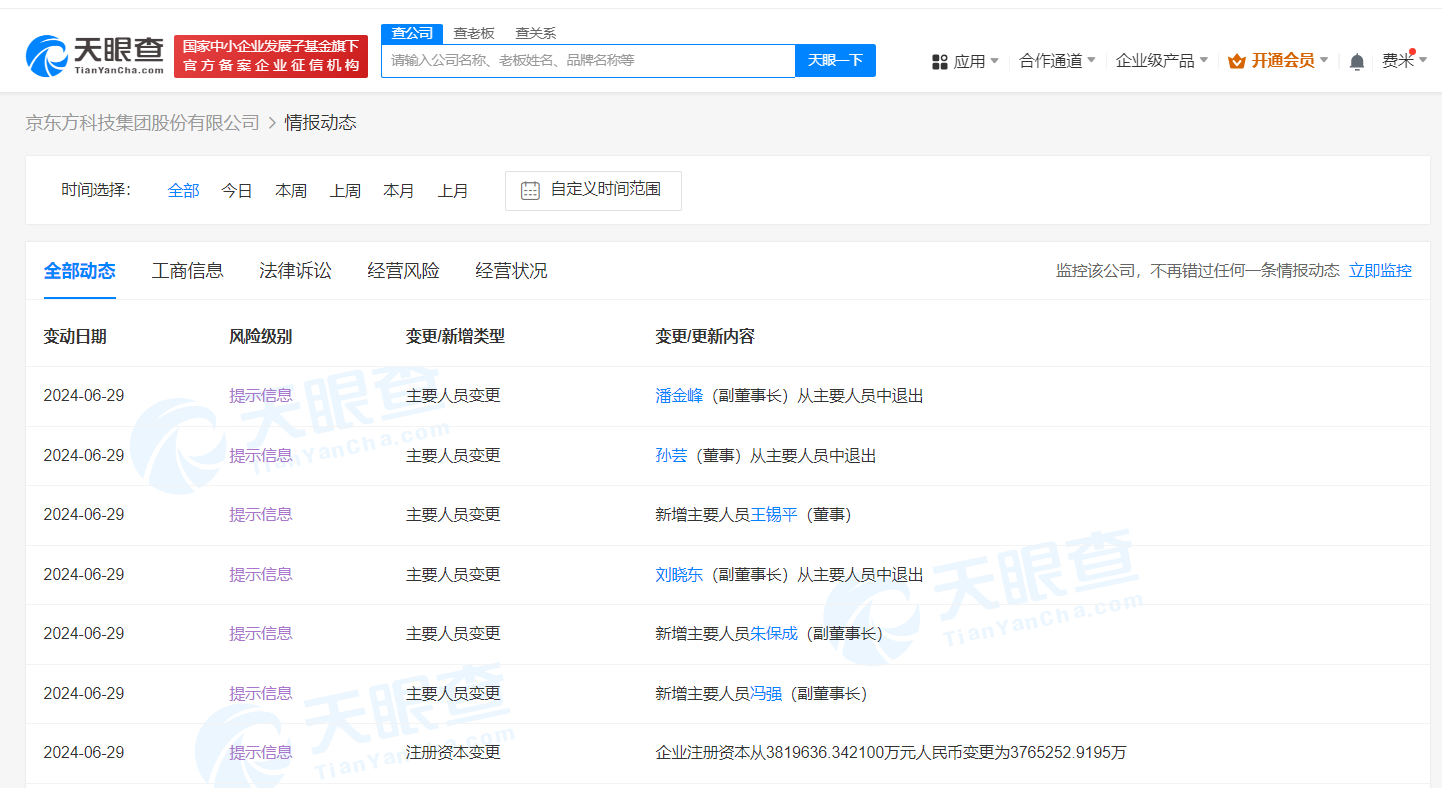1442x788 pixels.
Task: Switch to the 查老板 search tab
Action: (474, 32)
